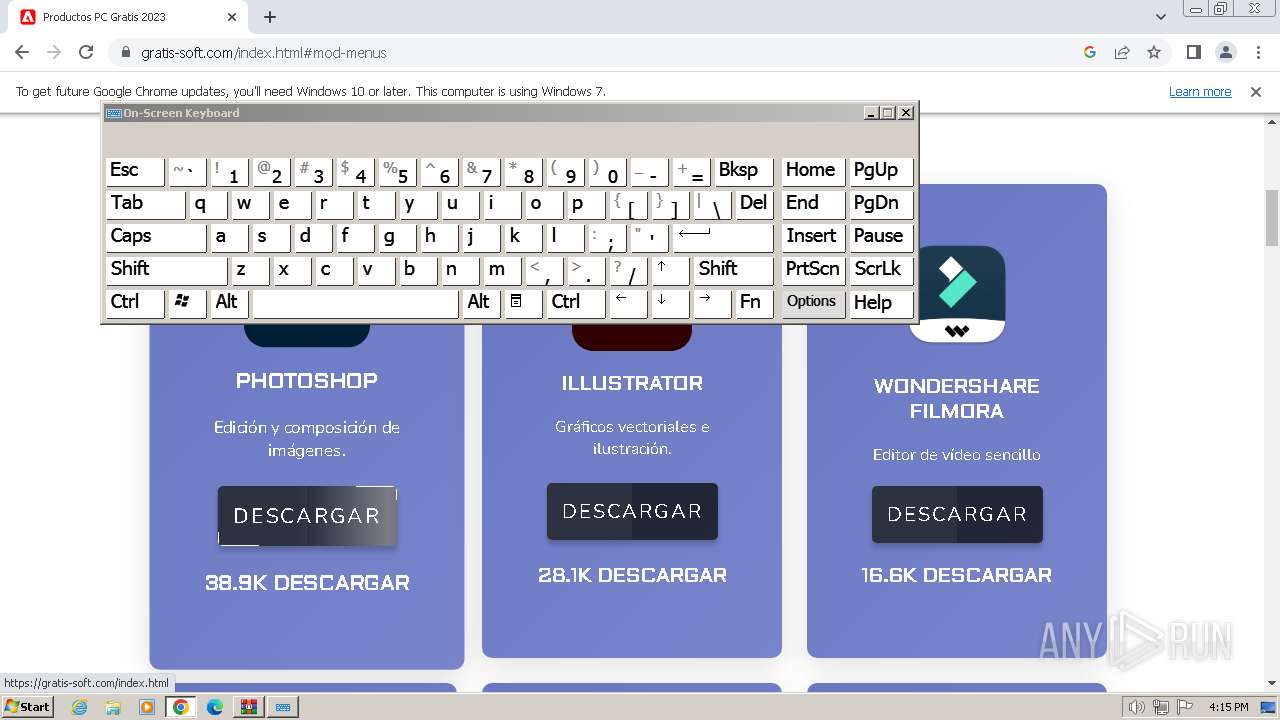Click the down arrow key on keyboard
Viewport: 1280px width, 720px height.
pos(670,303)
